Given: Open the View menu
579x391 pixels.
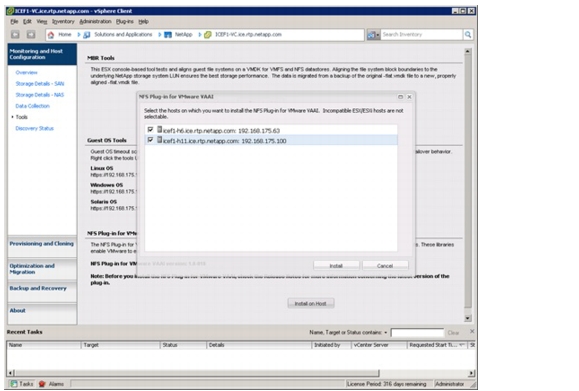Looking at the screenshot, I should (x=42, y=21).
